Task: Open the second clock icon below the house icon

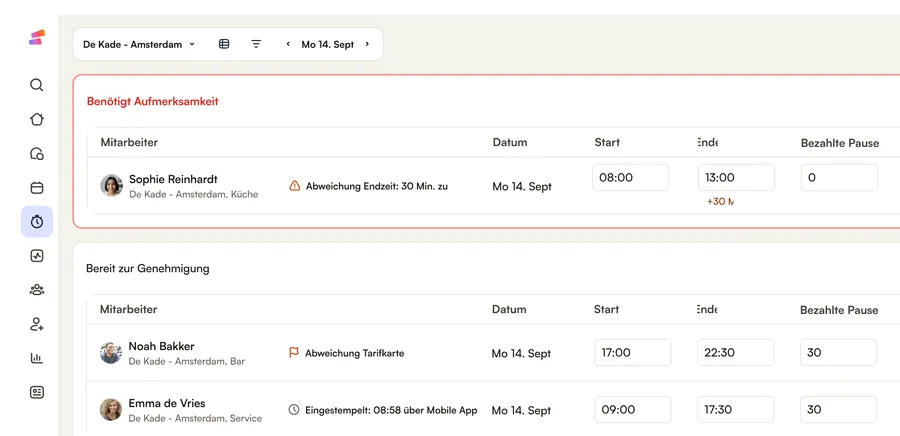Action: (x=37, y=153)
